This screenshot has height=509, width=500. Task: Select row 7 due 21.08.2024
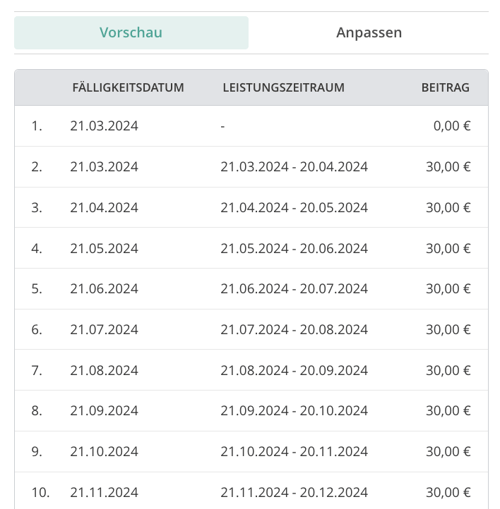(x=251, y=370)
